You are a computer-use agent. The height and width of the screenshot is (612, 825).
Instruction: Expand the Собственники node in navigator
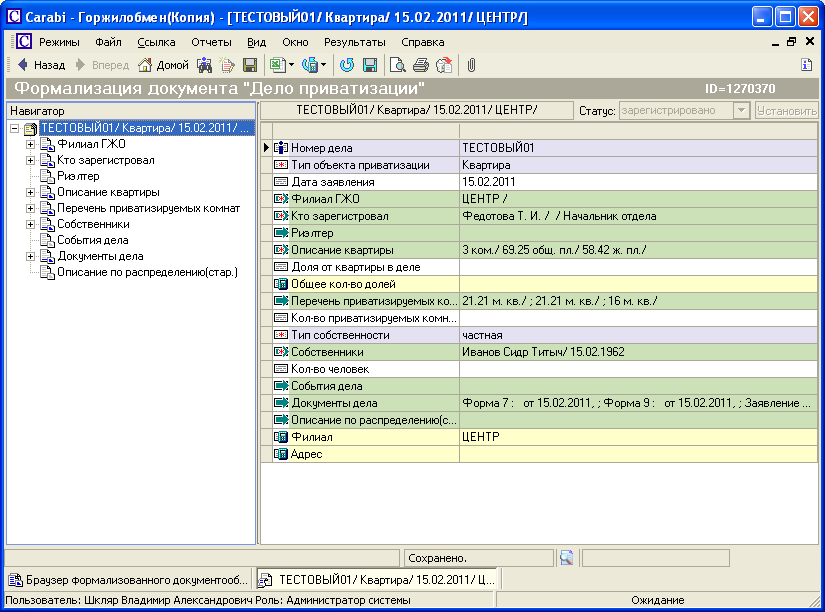pos(30,224)
